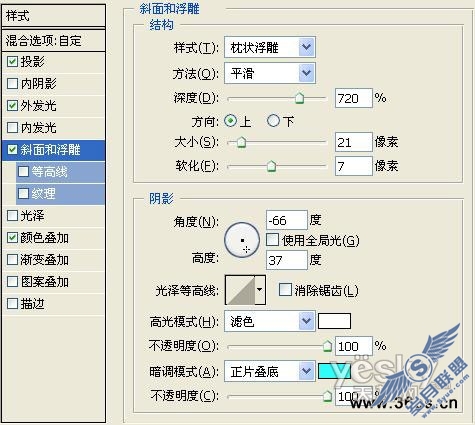Click the 大小 size value field
The image size is (475, 425).
[x=353, y=142]
